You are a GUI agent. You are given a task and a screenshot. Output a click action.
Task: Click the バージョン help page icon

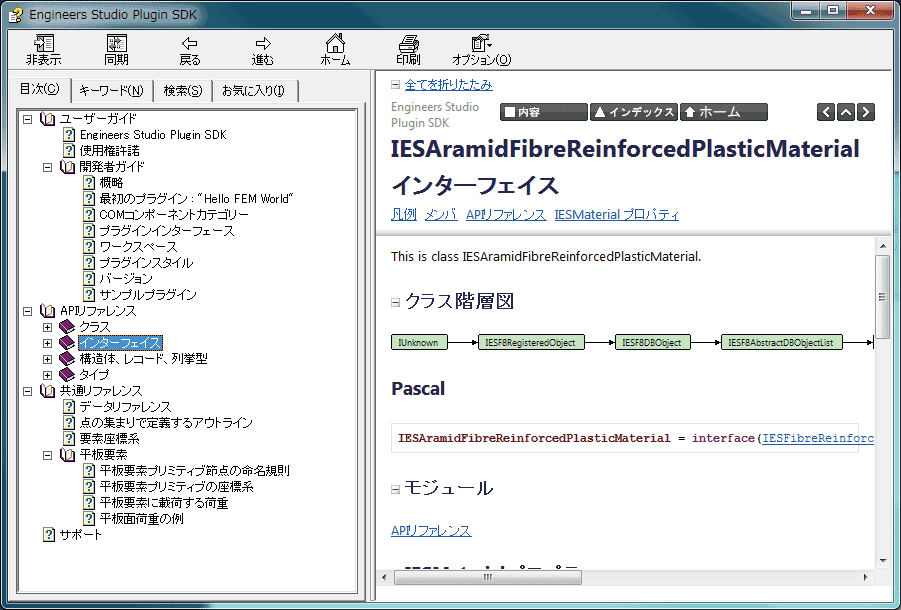click(x=88, y=279)
